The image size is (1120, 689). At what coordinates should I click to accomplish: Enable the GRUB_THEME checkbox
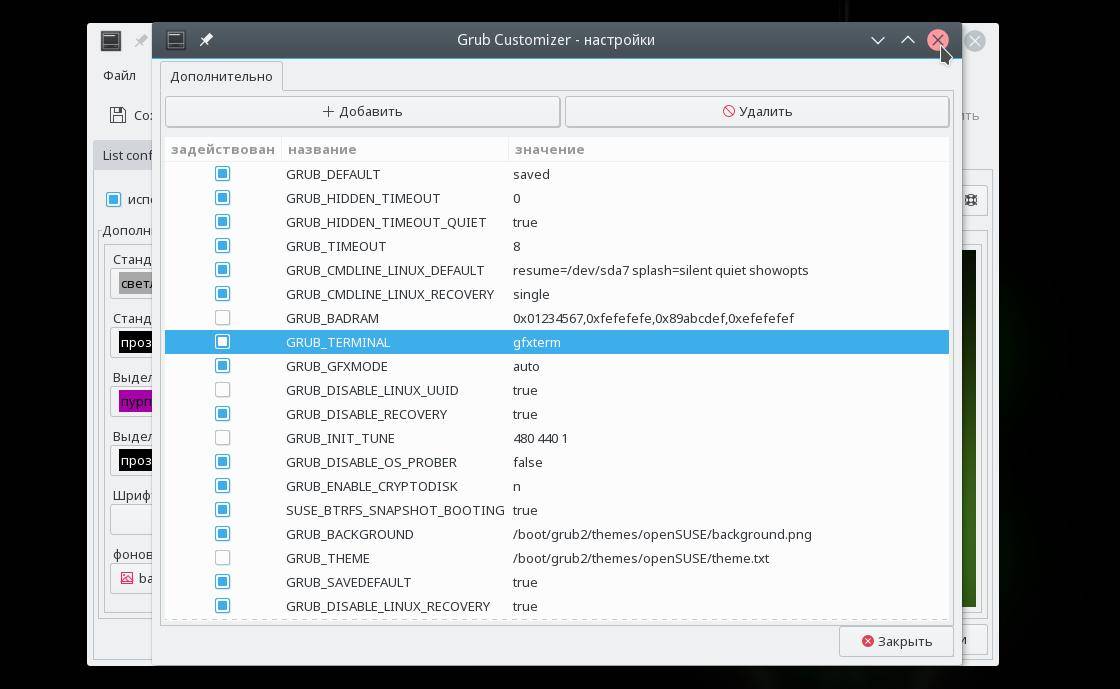223,558
